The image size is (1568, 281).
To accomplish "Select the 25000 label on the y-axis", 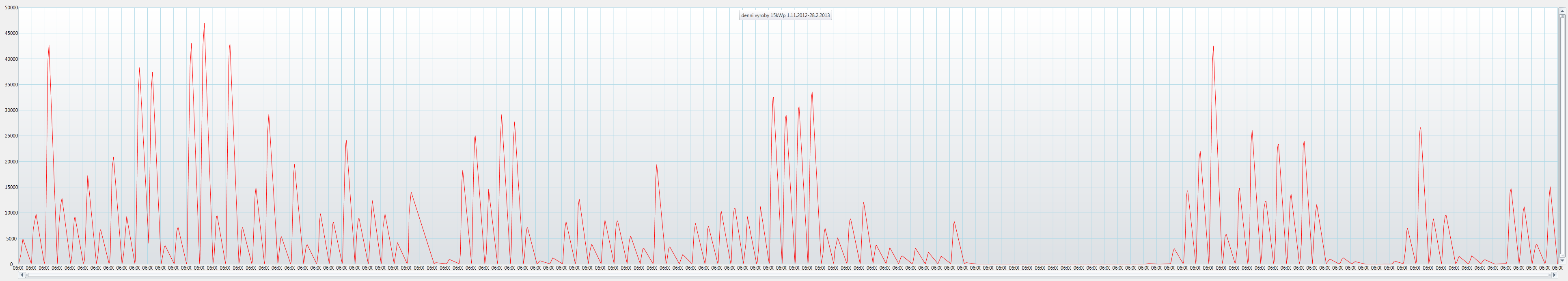I will 11,136.
